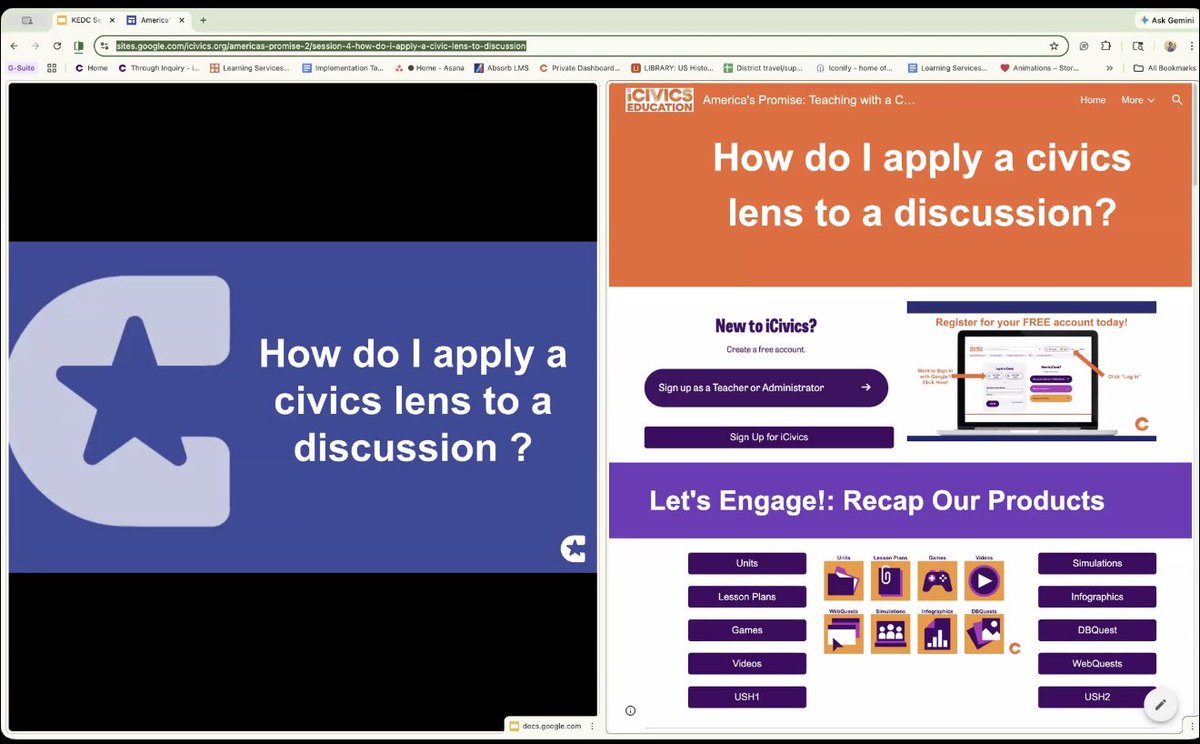This screenshot has height=744, width=1200.
Task: Open the G-Suite bookmark
Action: click(22, 68)
